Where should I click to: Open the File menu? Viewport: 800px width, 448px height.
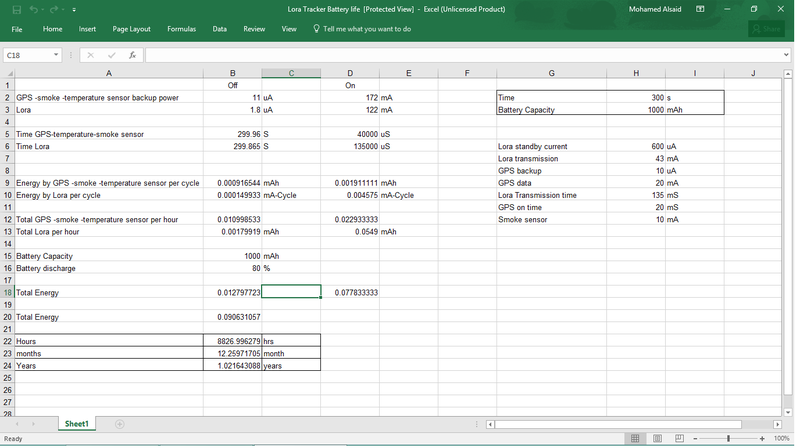[x=17, y=29]
